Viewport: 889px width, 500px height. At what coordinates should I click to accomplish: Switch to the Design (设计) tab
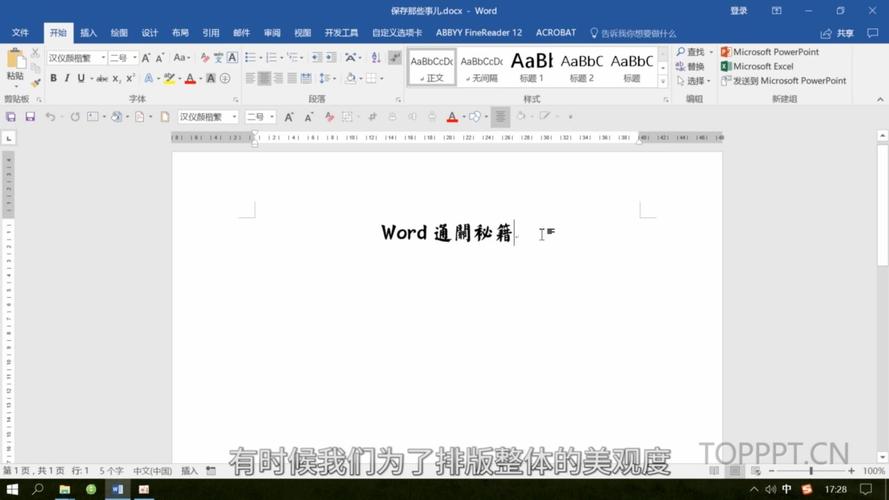[150, 33]
